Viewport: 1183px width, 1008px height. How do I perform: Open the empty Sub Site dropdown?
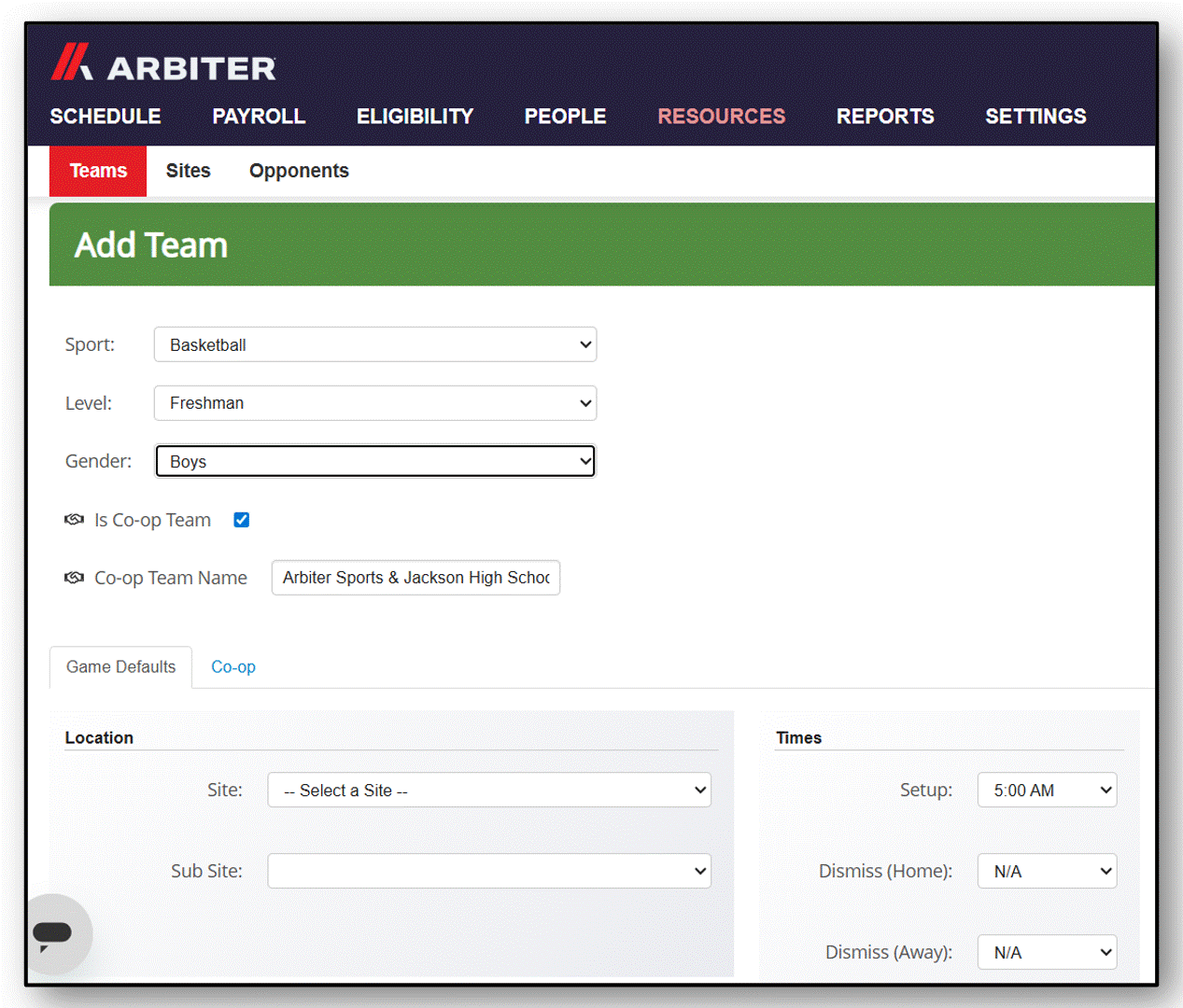point(489,871)
